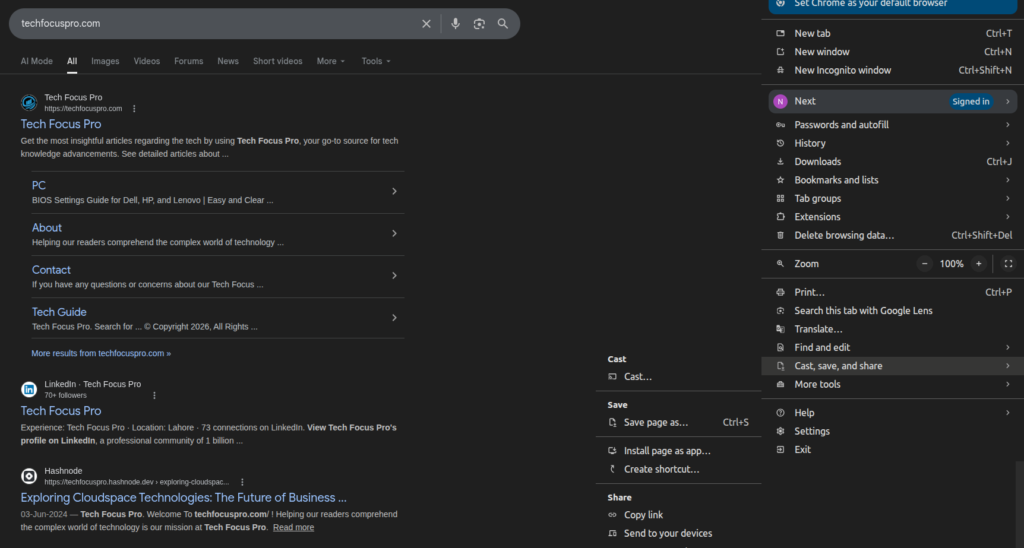The height and width of the screenshot is (548, 1024).
Task: Decrease zoom with the minus button
Action: point(923,264)
